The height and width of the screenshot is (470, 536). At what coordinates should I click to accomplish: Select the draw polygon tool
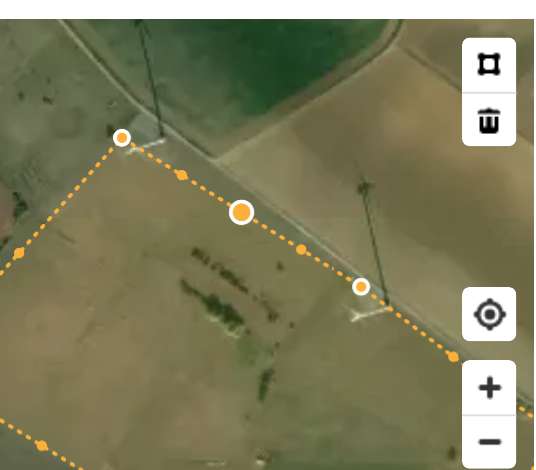coord(489,64)
